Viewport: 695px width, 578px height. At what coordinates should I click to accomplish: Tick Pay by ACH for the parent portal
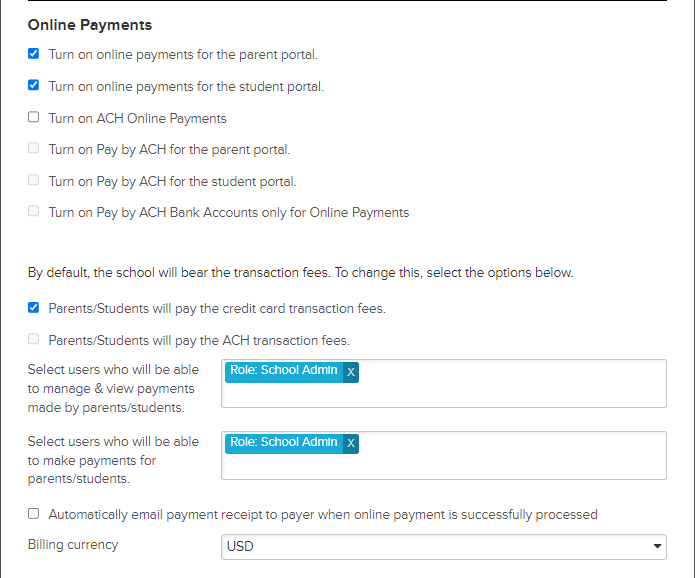(33, 148)
